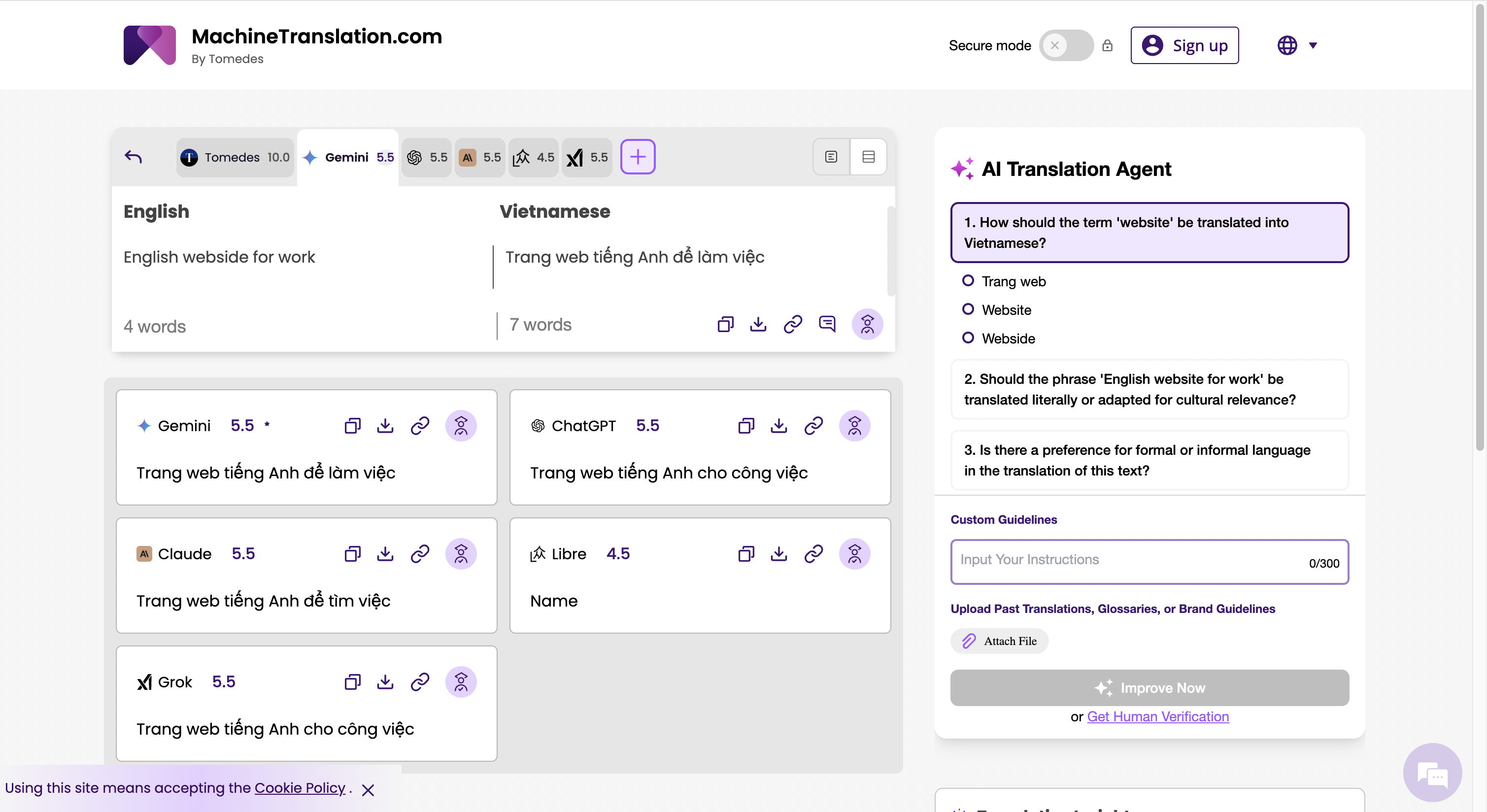
Task: Open the chat support bubble
Action: tap(1433, 773)
